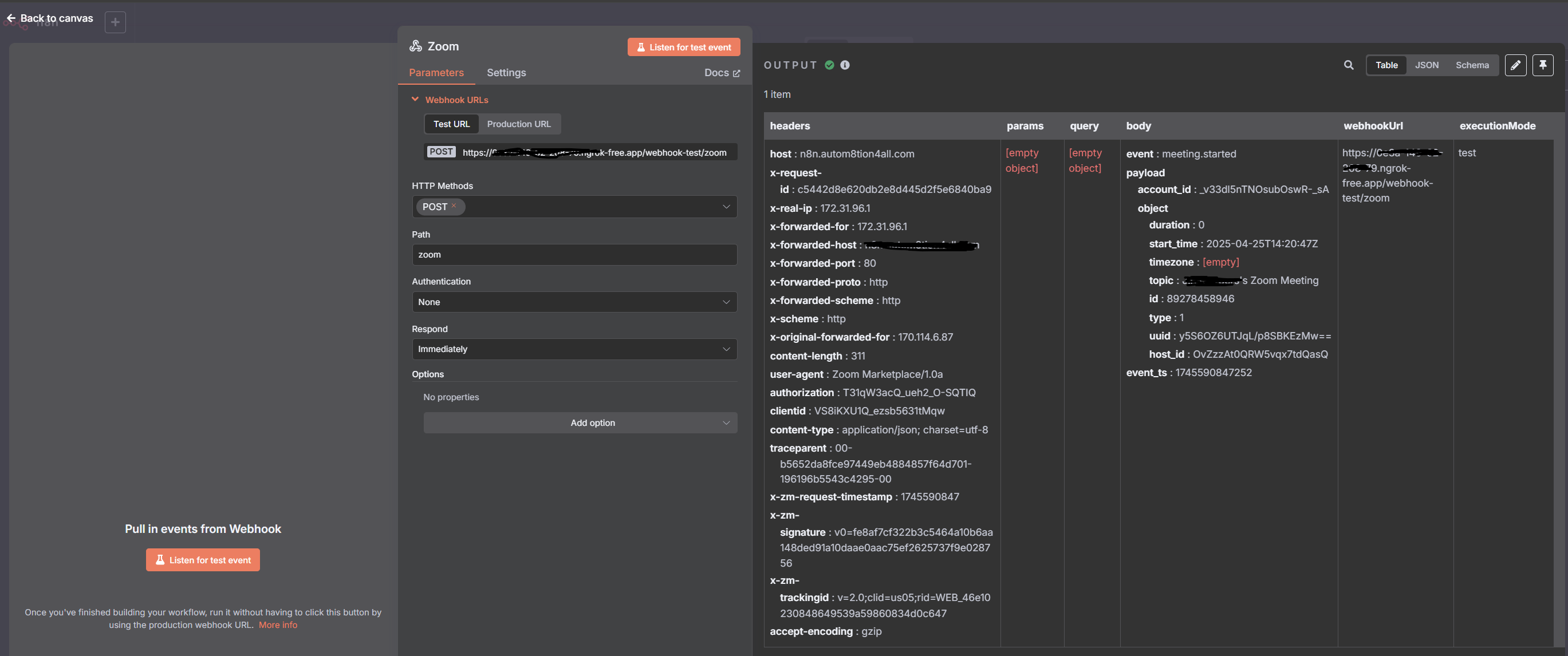Click the content-type value application/json
Viewport: 1568px width, 656px height.
pos(914,430)
